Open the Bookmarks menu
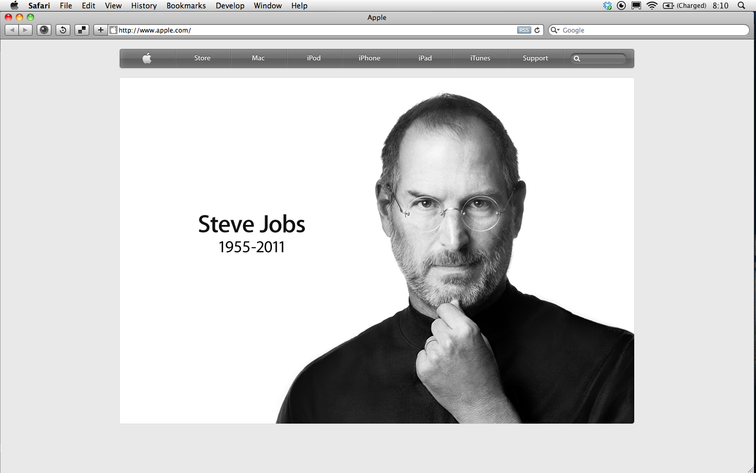The height and width of the screenshot is (473, 756). (x=186, y=6)
